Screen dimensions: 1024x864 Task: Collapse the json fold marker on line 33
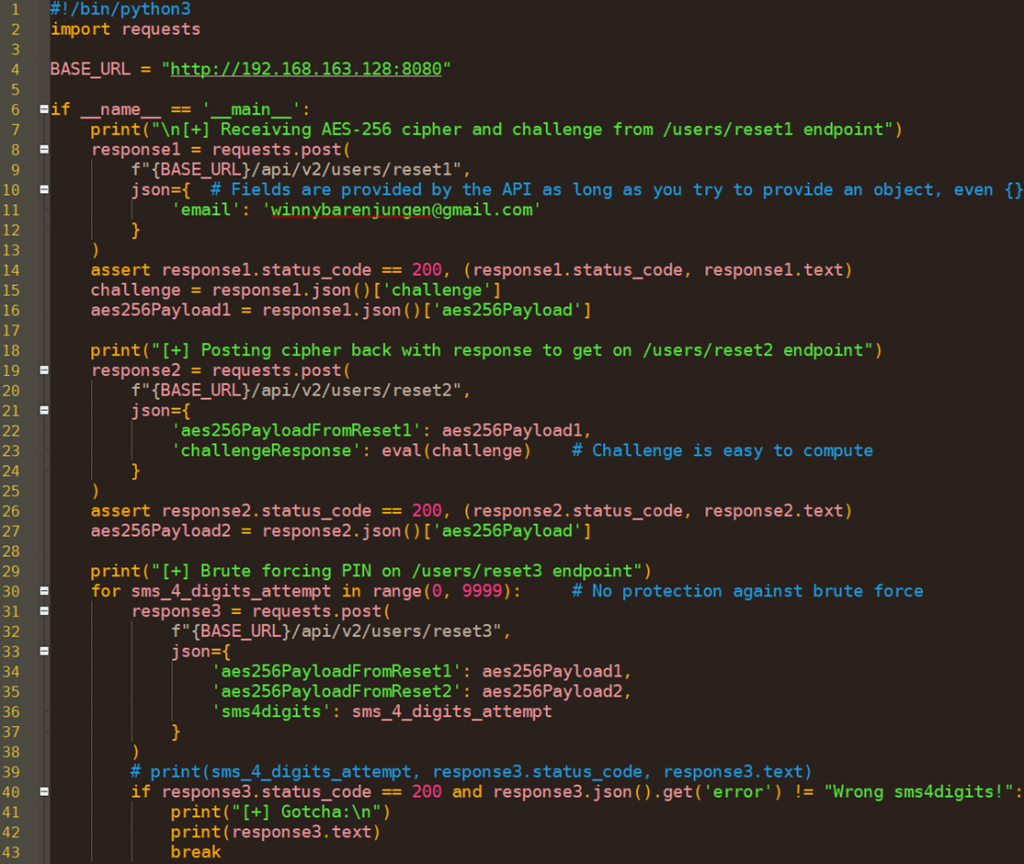coord(44,651)
